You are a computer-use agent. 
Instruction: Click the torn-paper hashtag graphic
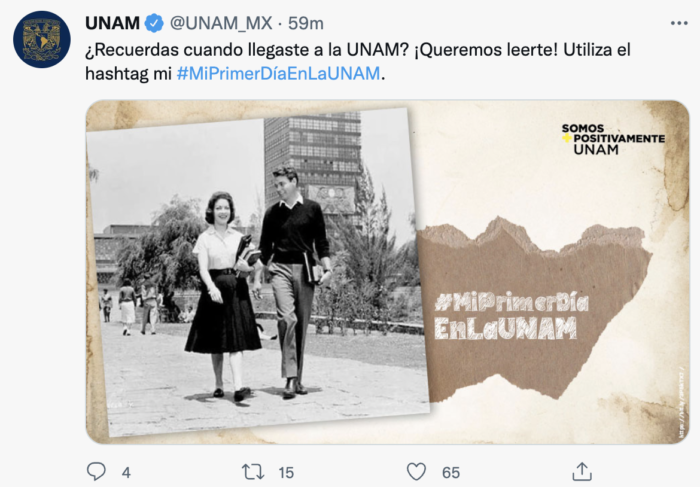[533, 308]
